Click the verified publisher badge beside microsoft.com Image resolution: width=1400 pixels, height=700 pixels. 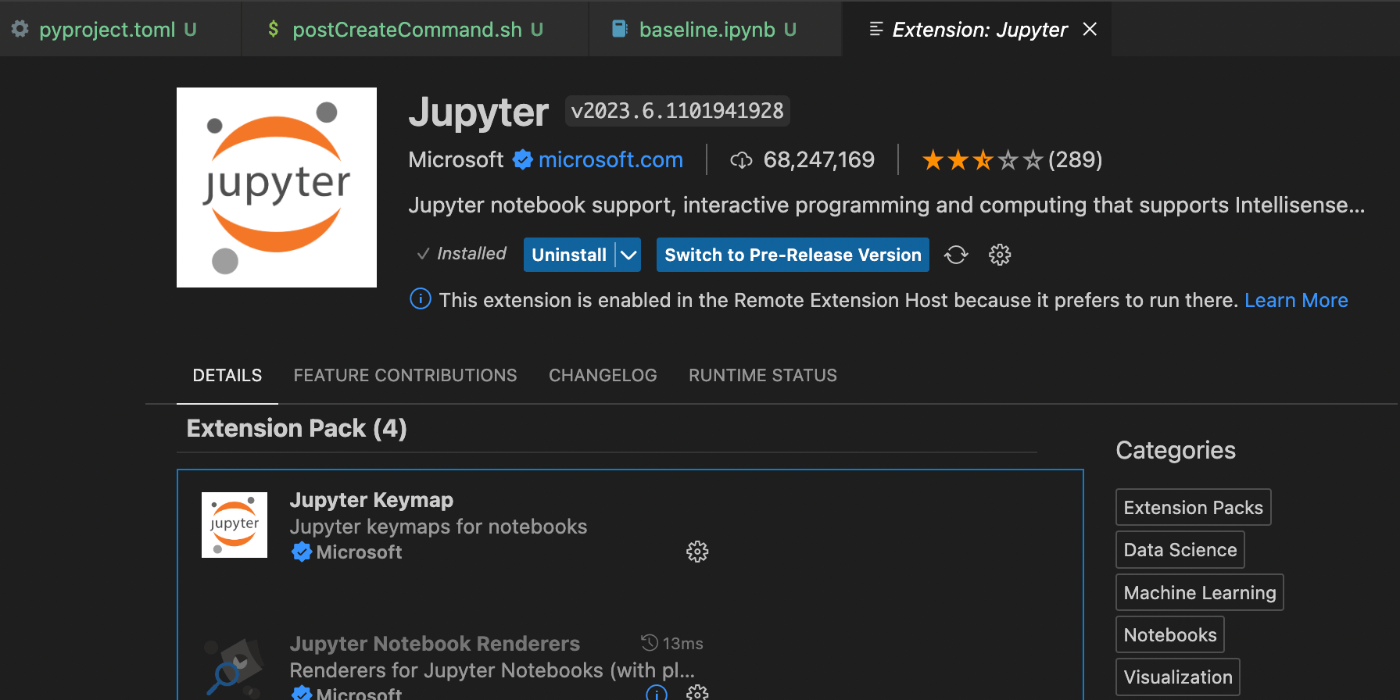(x=523, y=160)
